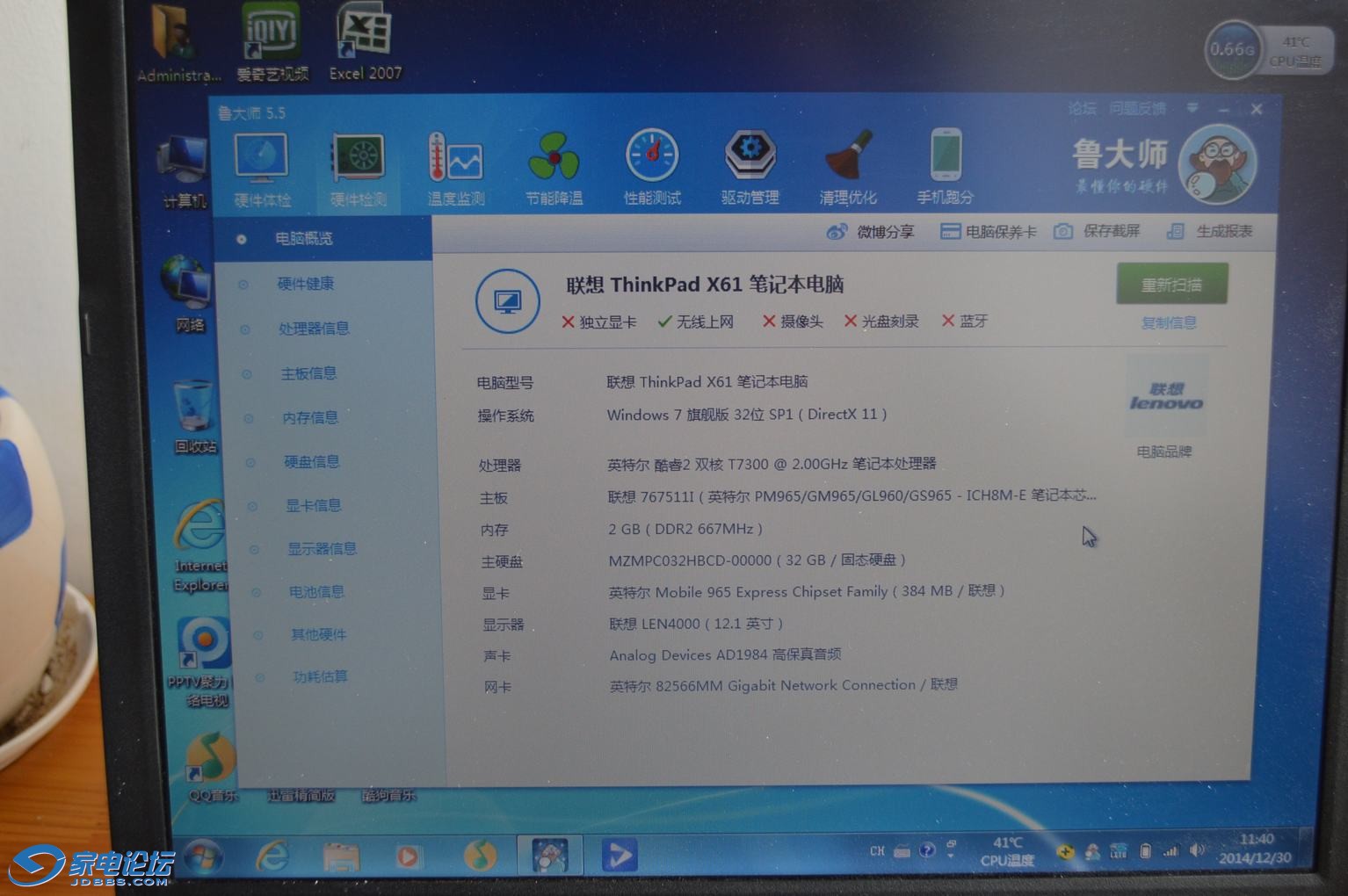
Task: Click the 光盘刻录 status indicator
Action: [881, 321]
